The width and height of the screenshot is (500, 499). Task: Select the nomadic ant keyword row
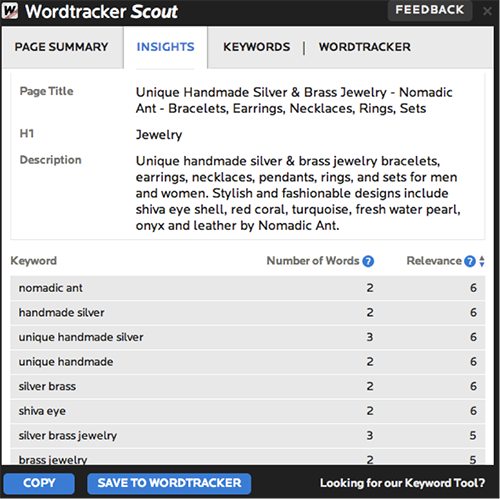click(248, 288)
